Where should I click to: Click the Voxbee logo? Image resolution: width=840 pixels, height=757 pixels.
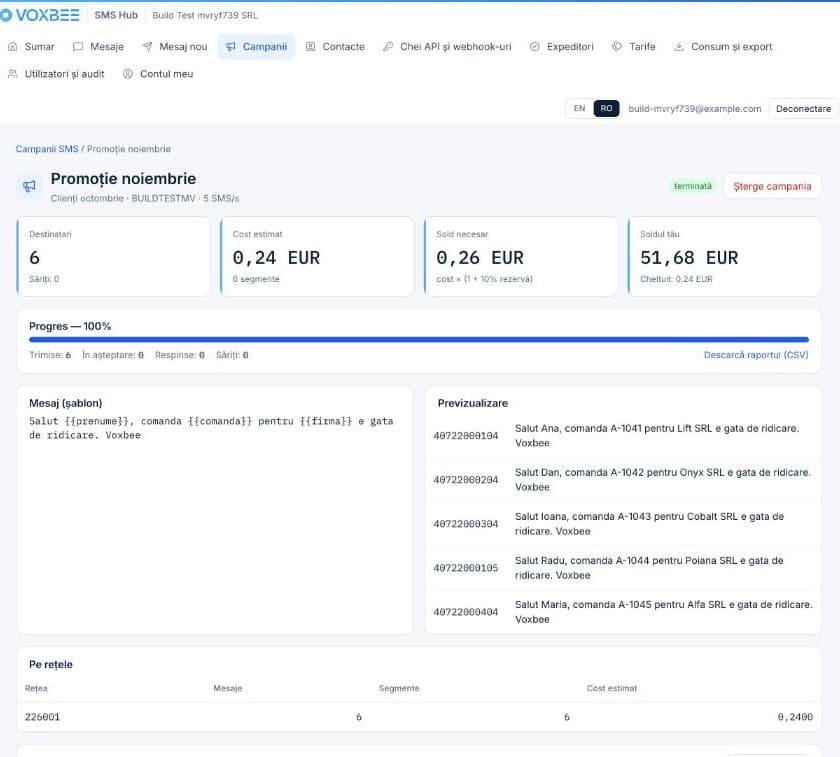(40, 15)
